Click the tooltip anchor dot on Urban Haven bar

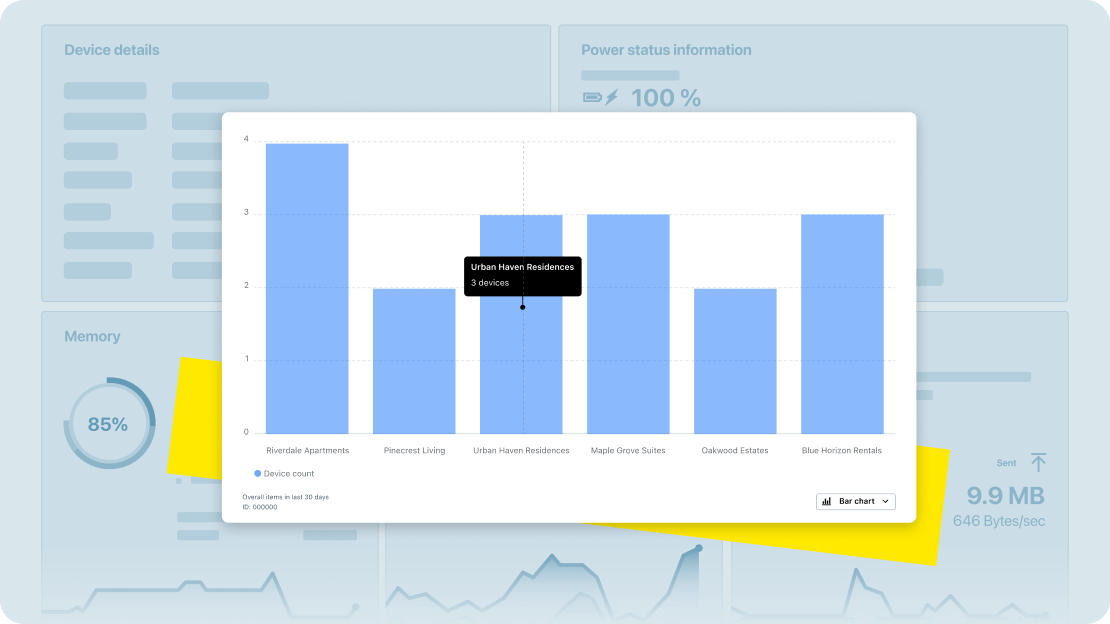522,307
